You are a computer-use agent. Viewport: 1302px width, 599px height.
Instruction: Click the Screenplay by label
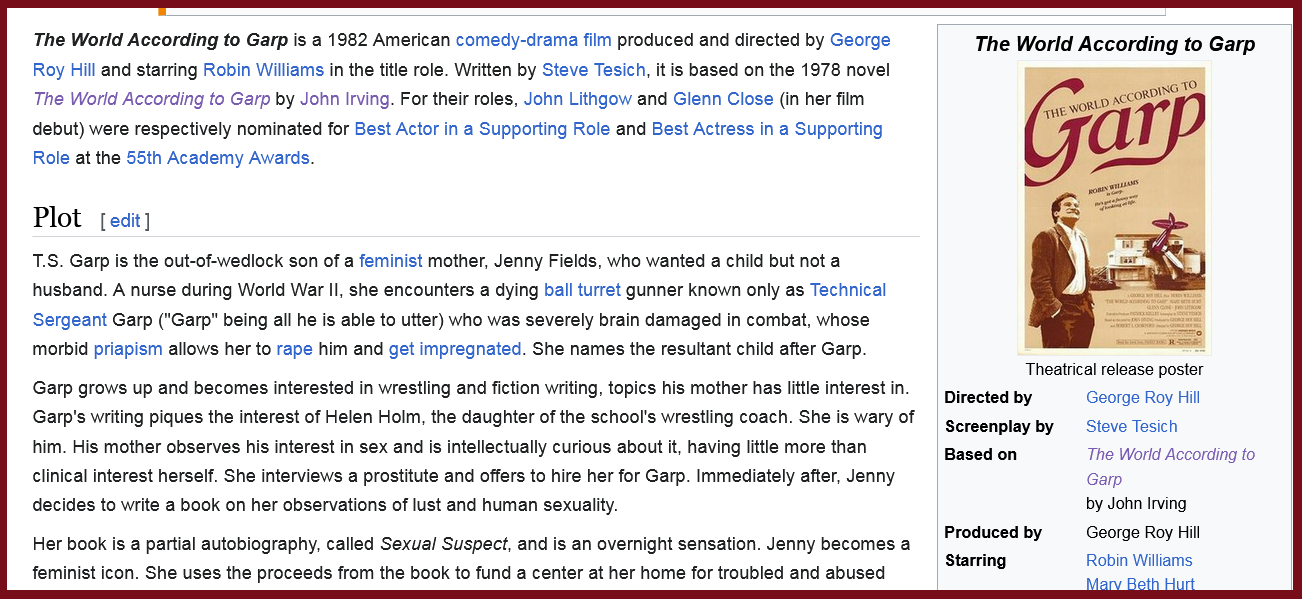tap(999, 427)
